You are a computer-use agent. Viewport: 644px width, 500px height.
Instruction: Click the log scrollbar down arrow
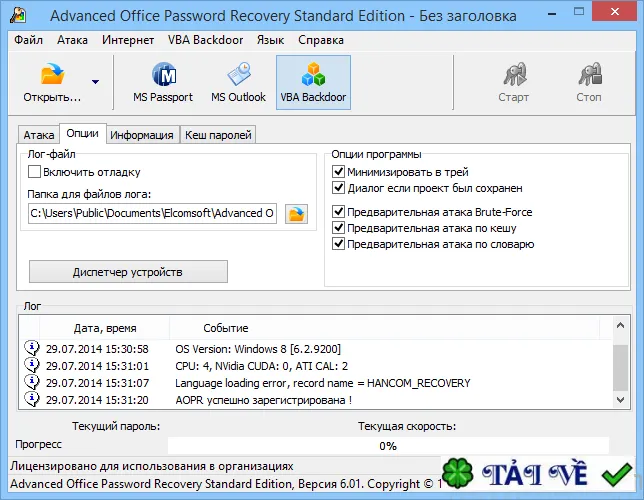coord(621,399)
